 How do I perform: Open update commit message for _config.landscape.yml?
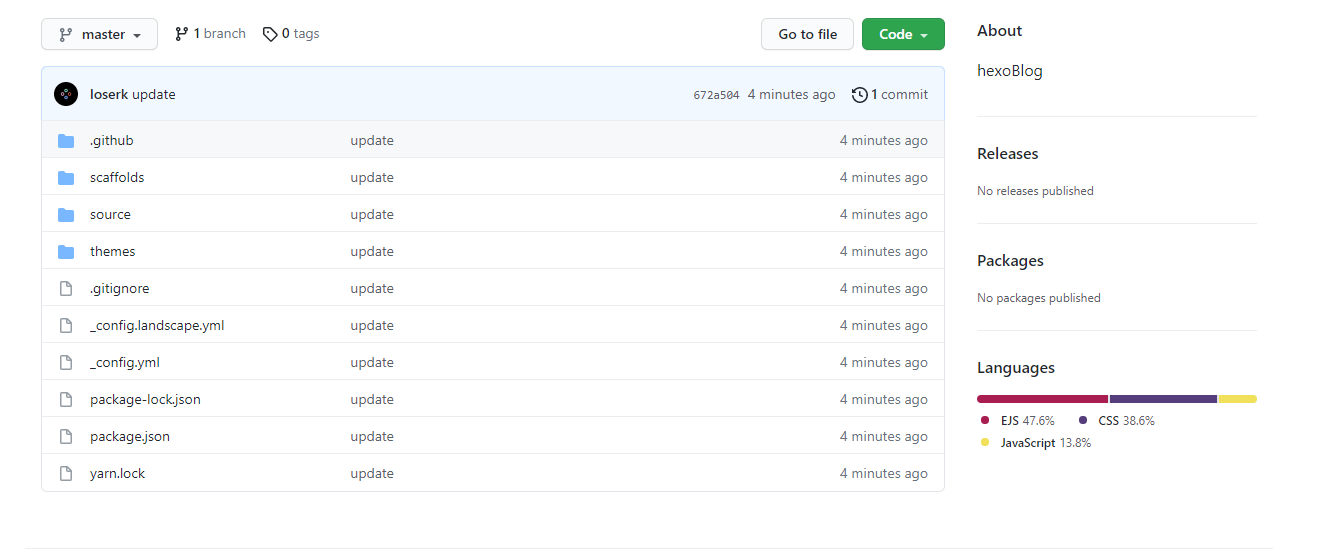pyautogui.click(x=372, y=326)
